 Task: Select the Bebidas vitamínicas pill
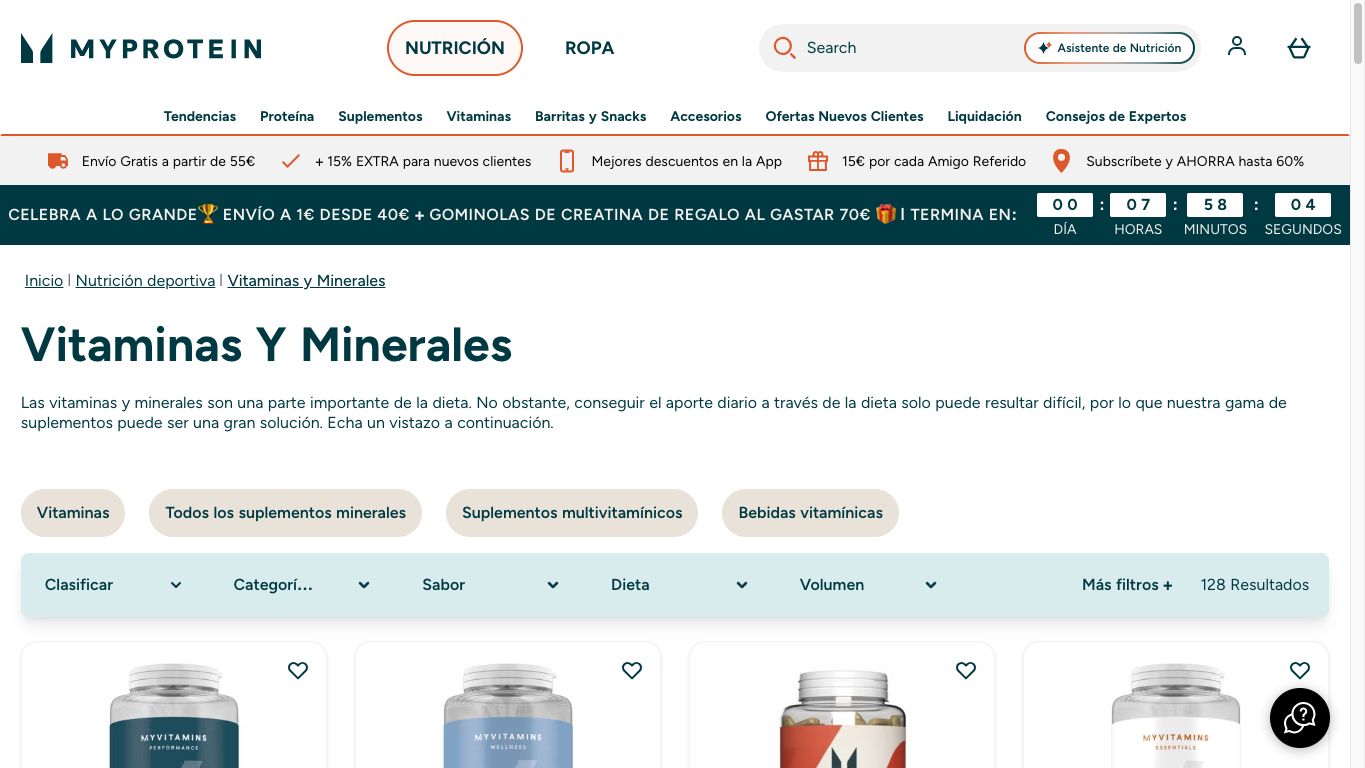[x=811, y=513]
